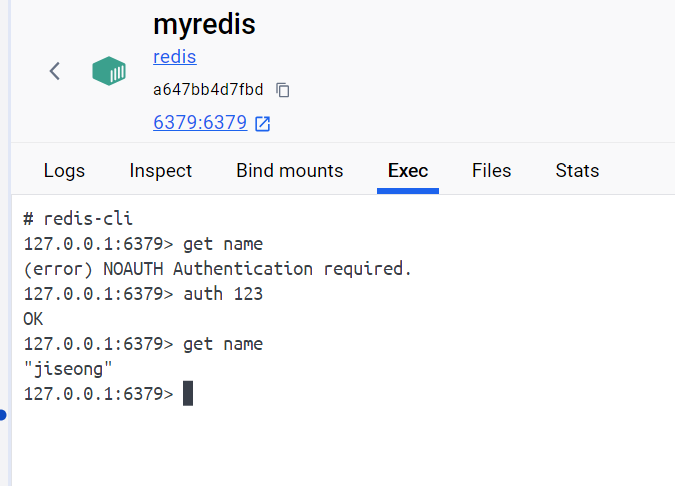Copy container ID a647bb4d7fbd

coord(283,90)
